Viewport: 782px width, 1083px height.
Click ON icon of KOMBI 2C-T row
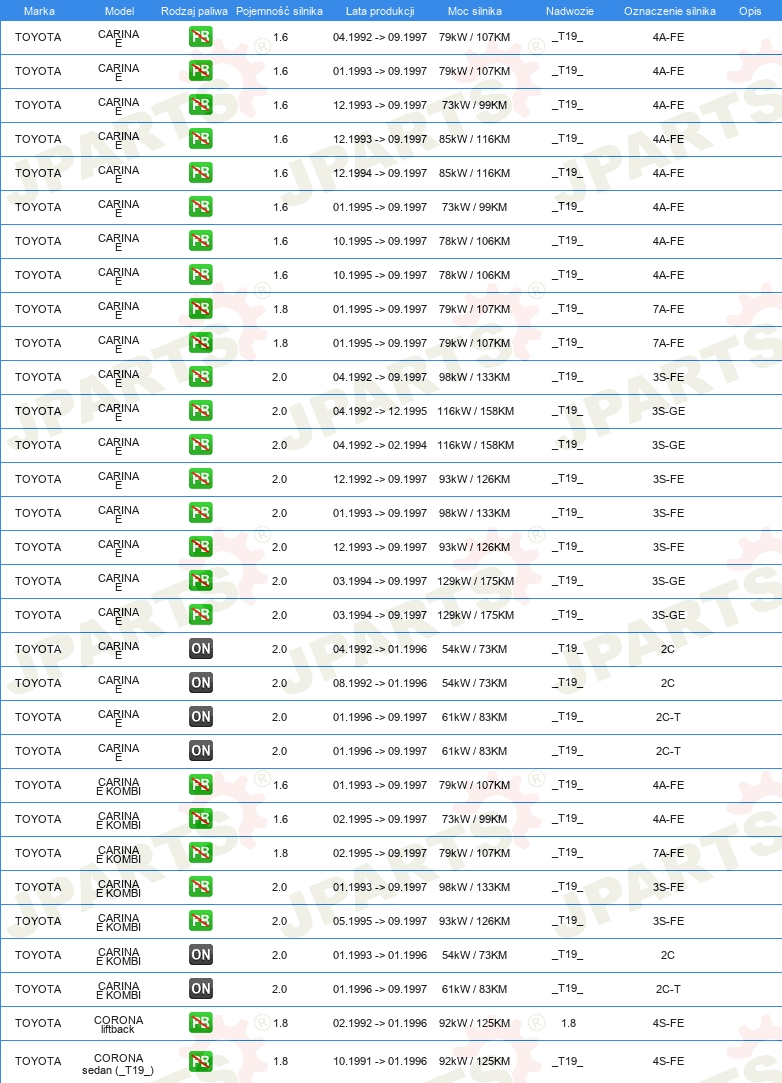click(200, 988)
